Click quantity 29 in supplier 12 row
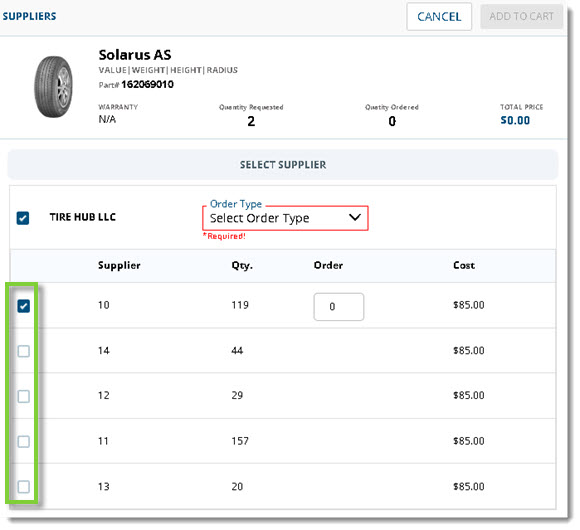 237,395
